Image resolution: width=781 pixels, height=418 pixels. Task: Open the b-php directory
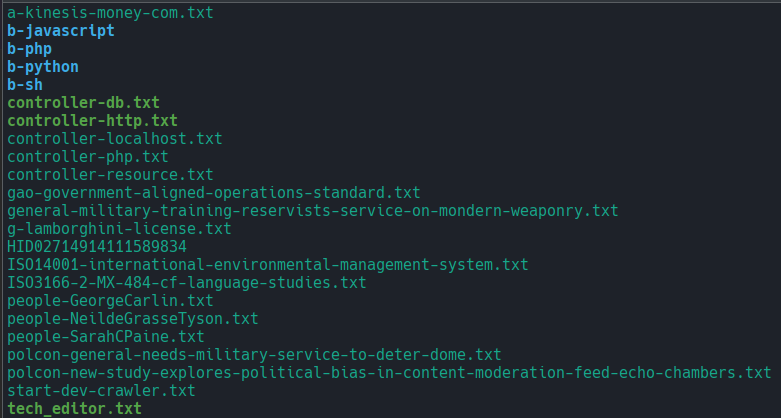tap(29, 49)
